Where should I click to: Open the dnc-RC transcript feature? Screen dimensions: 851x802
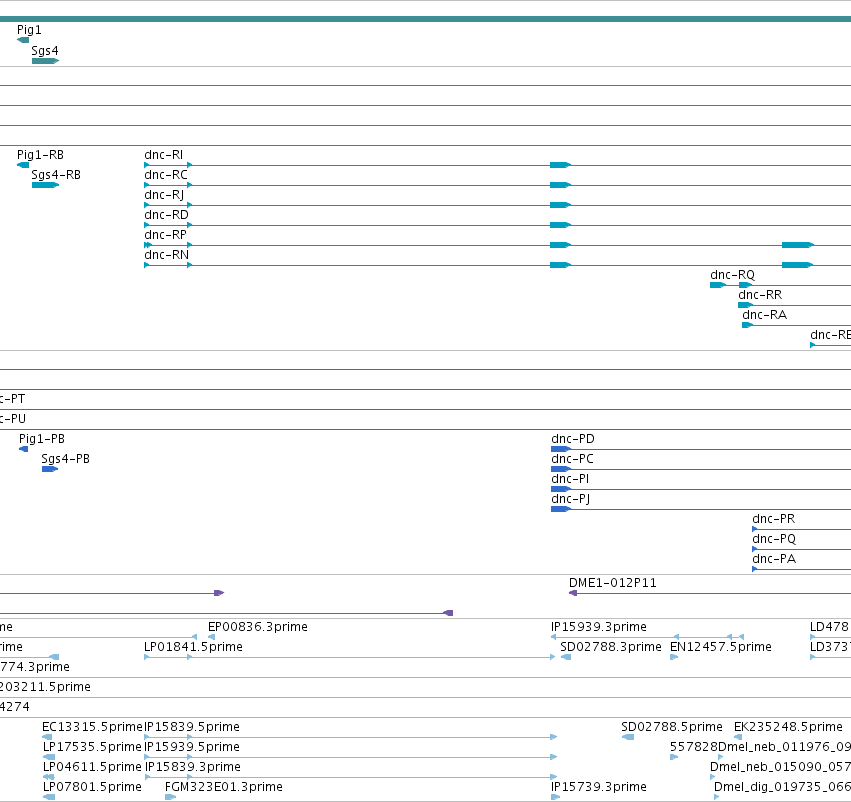click(x=497, y=185)
